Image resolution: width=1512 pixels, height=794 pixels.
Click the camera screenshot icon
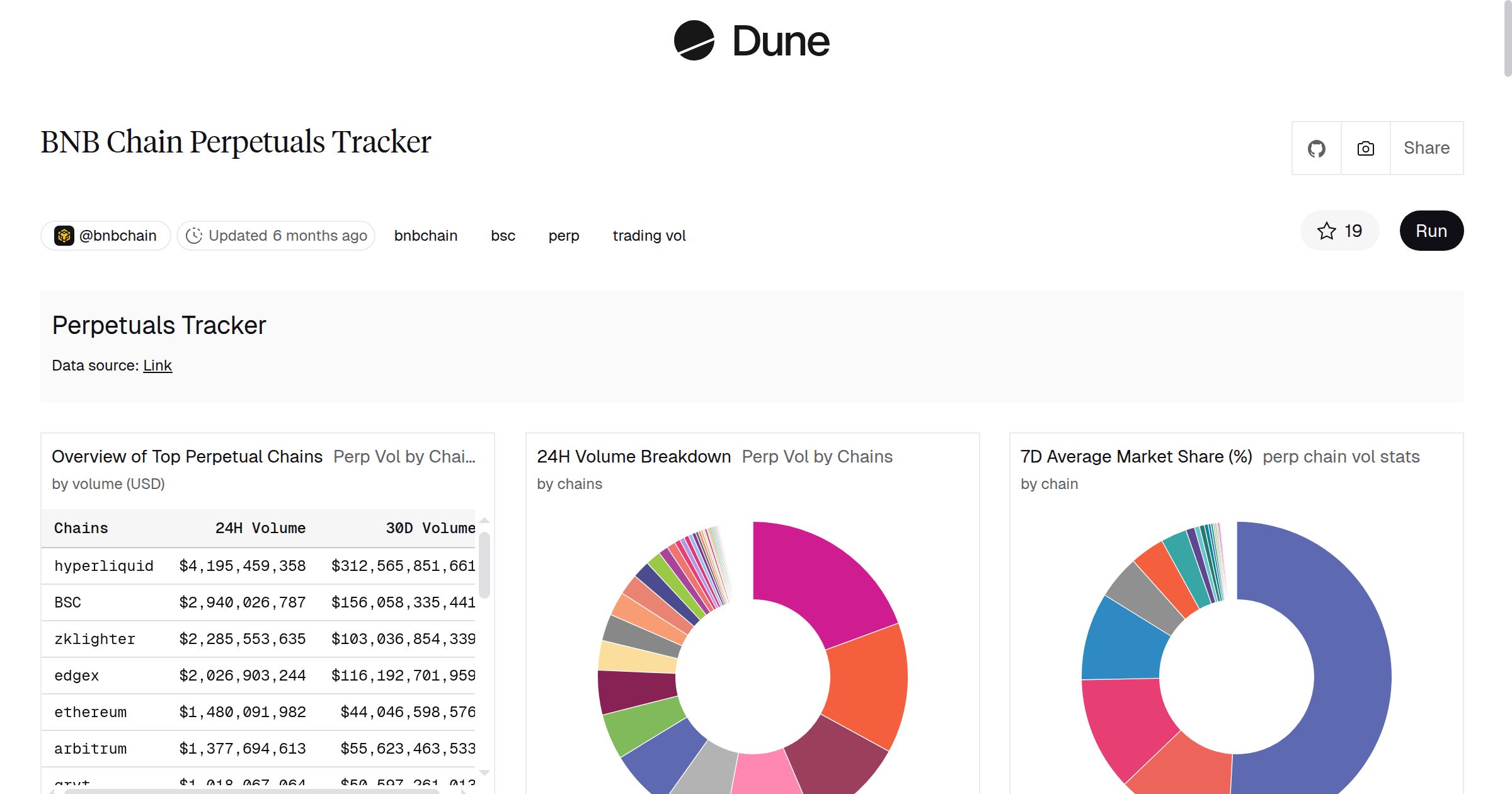[x=1365, y=147]
